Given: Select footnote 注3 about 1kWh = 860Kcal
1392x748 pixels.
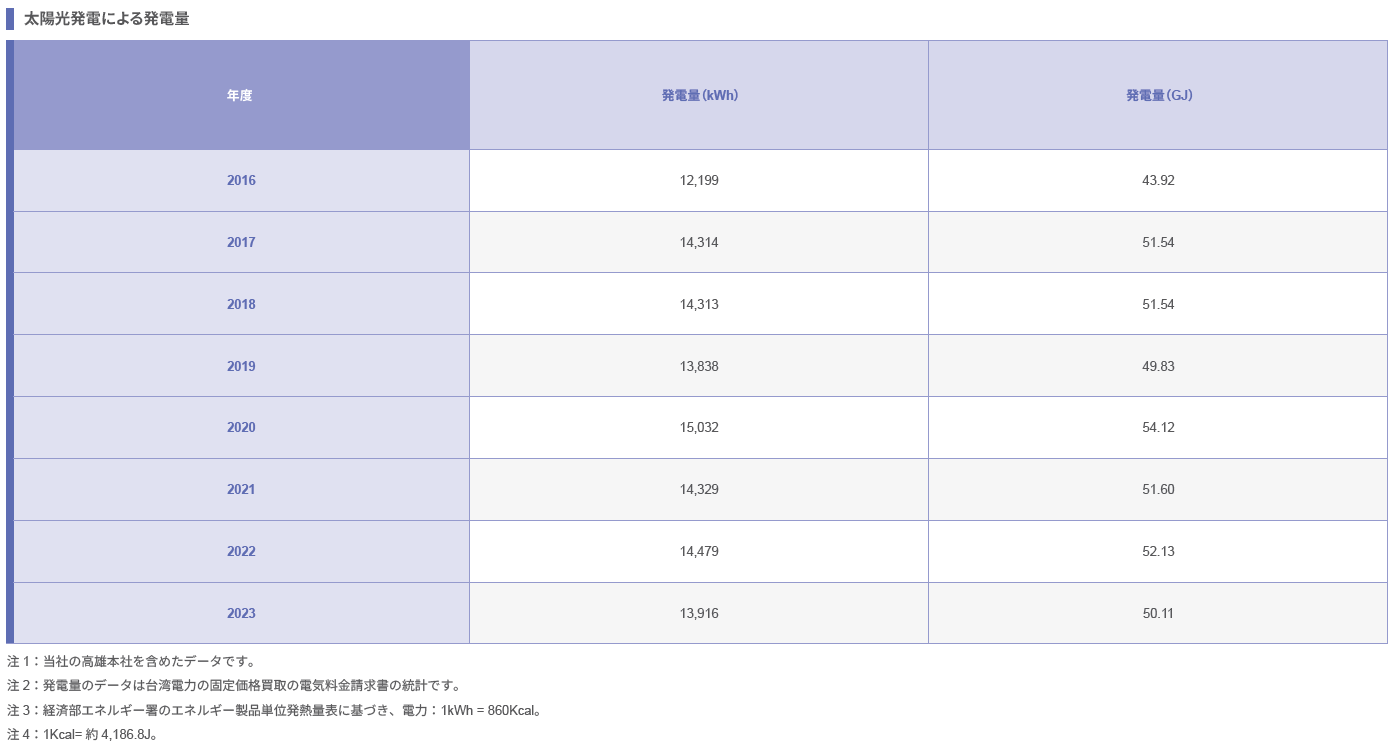Looking at the screenshot, I should 275,710.
